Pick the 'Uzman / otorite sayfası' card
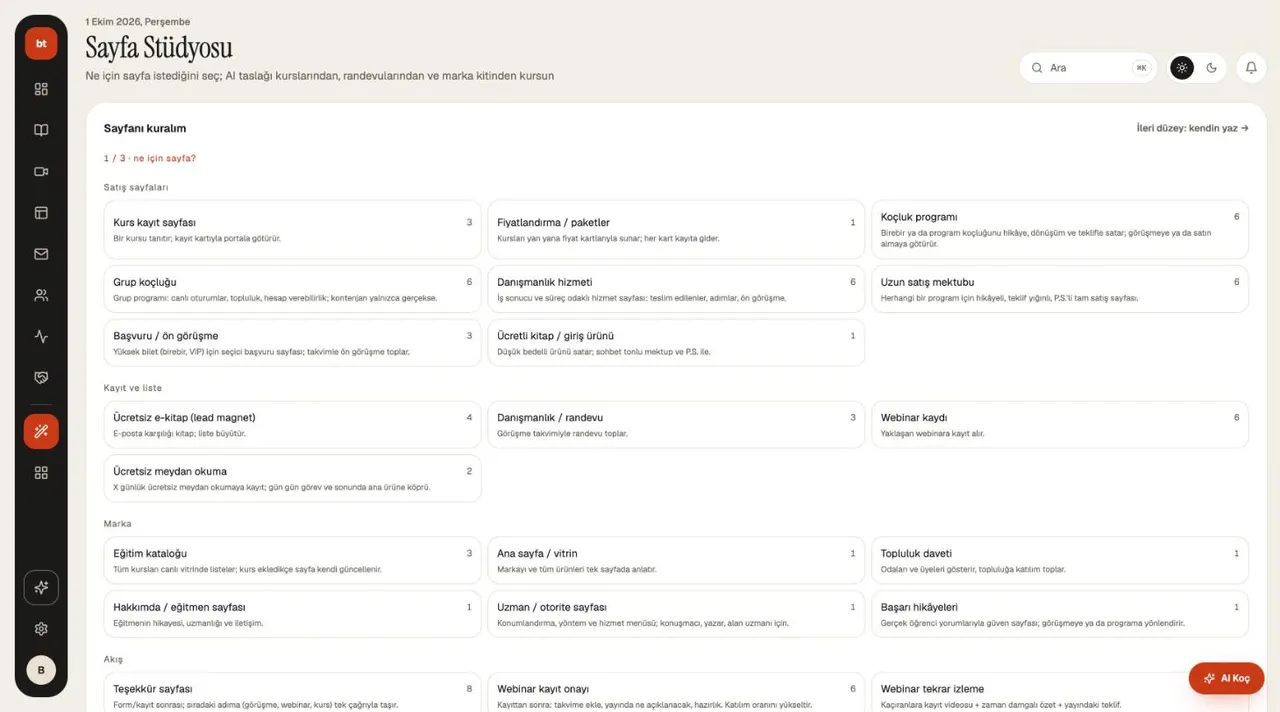Image resolution: width=1280 pixels, height=712 pixels. click(x=676, y=614)
